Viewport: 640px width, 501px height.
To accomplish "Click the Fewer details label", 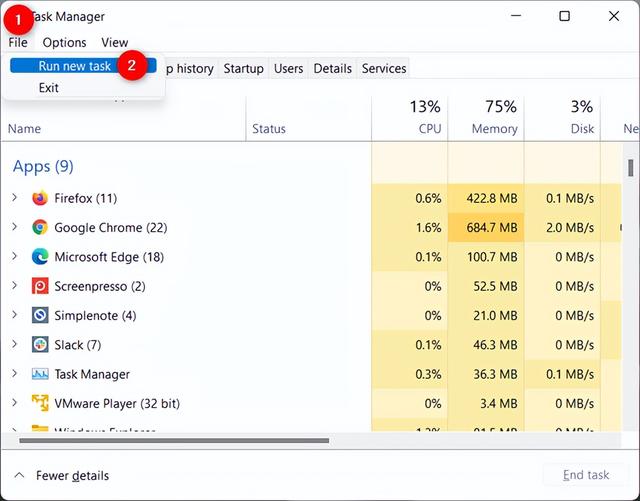I will [72, 476].
